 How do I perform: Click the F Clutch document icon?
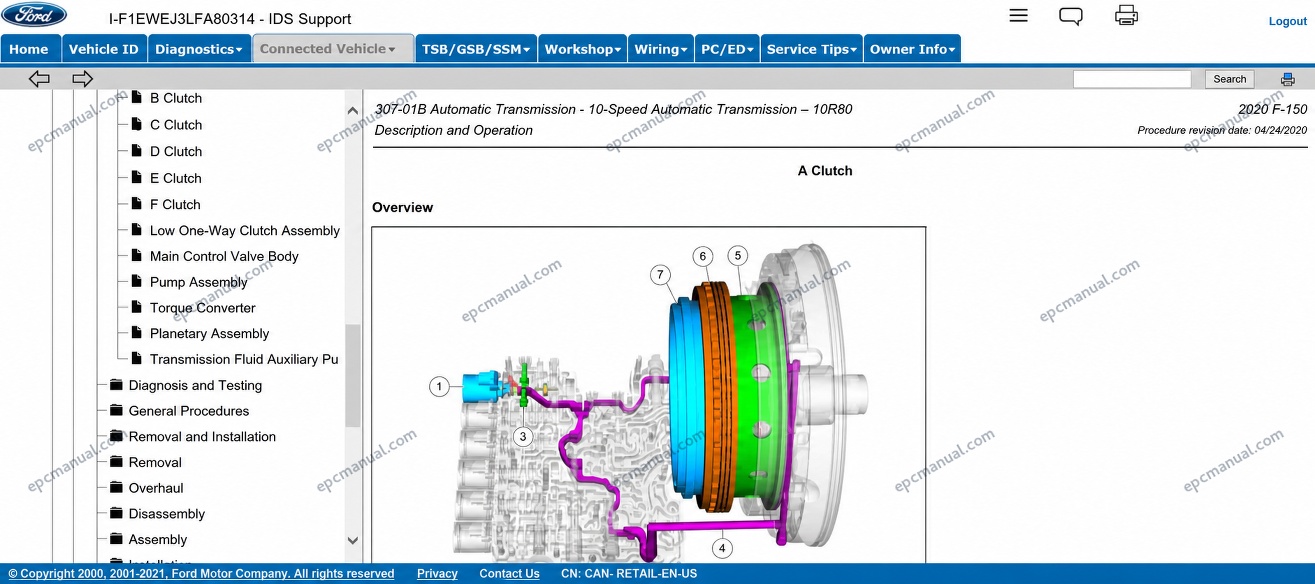[136, 203]
